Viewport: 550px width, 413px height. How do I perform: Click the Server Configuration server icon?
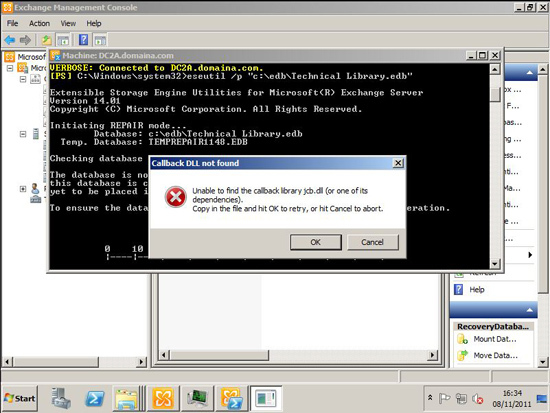click(35, 134)
